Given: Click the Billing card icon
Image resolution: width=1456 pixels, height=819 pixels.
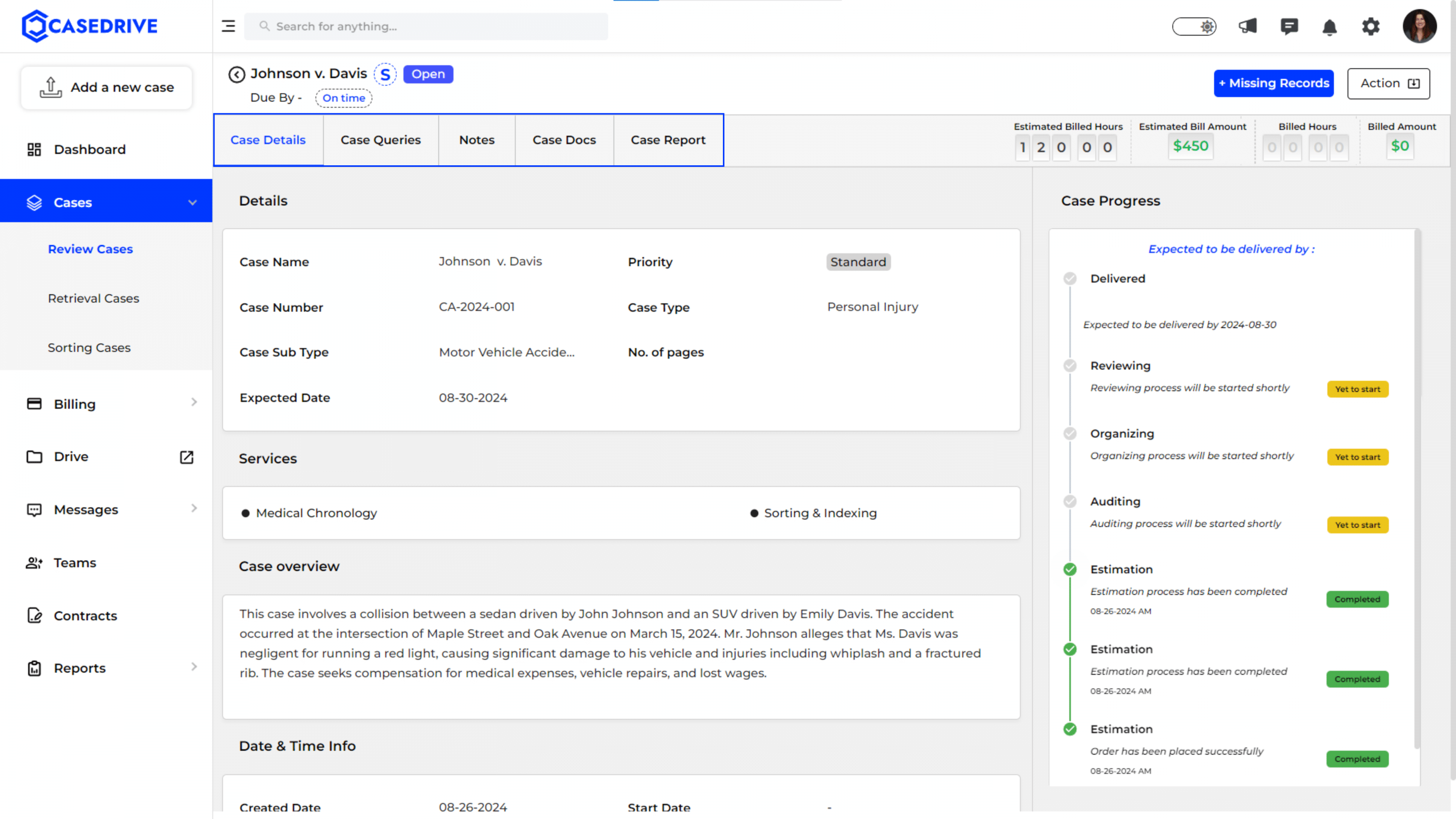Looking at the screenshot, I should (x=34, y=403).
